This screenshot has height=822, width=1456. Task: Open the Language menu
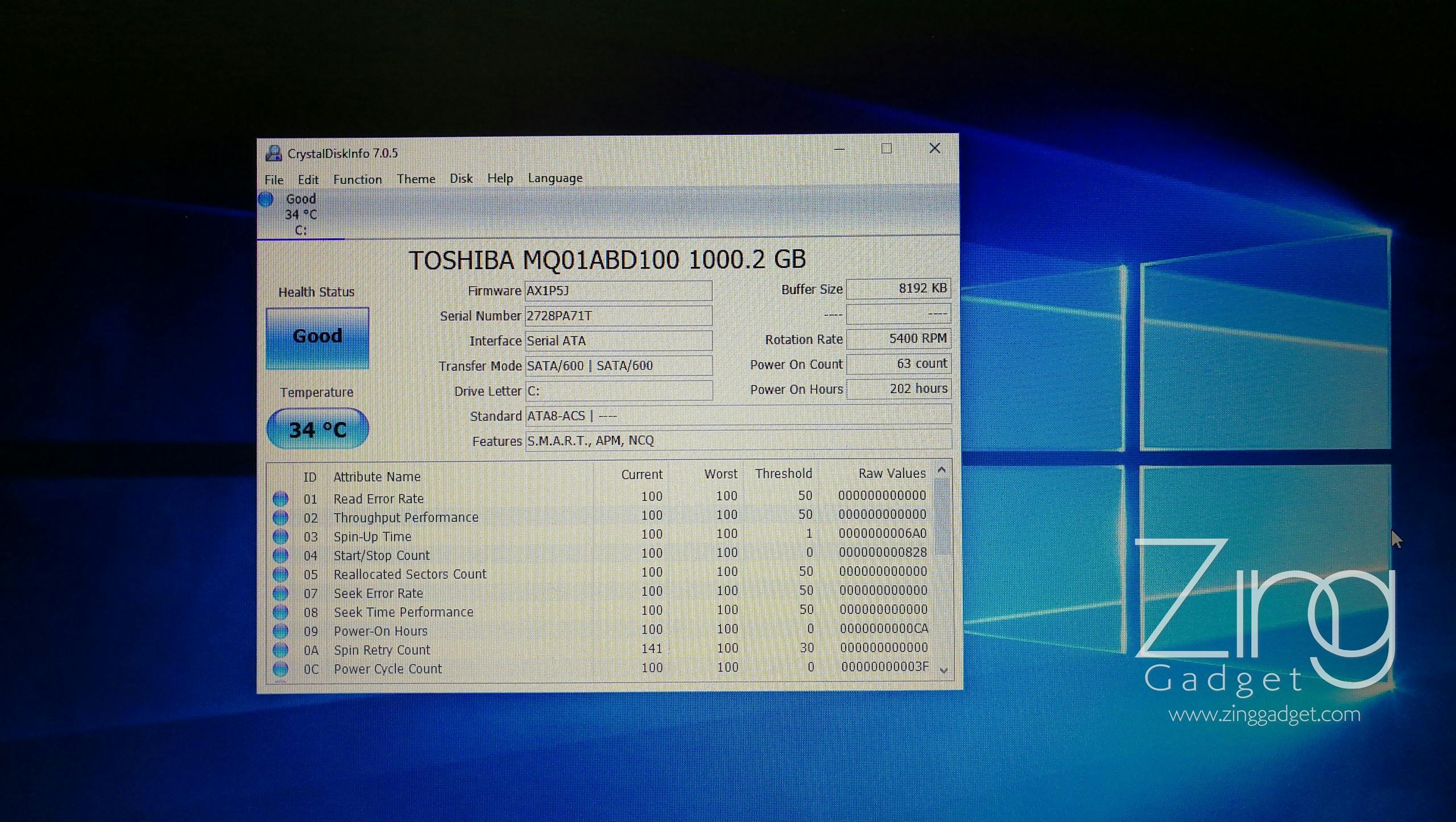[x=555, y=178]
